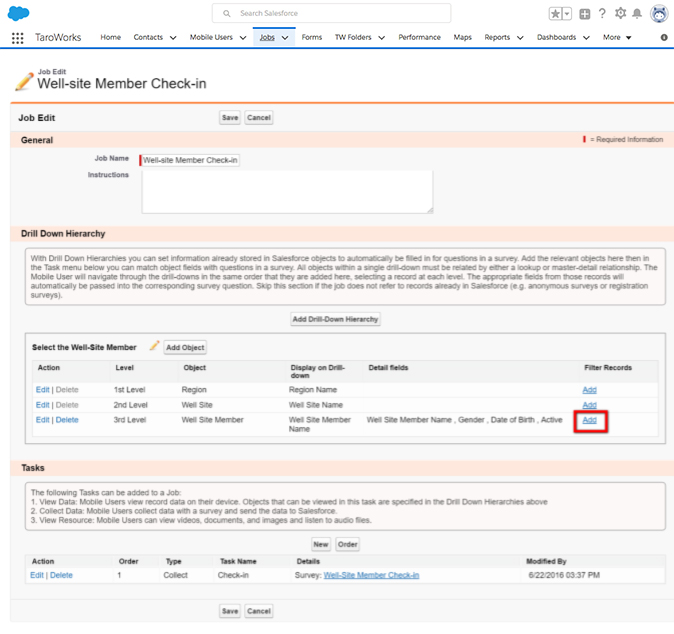The height and width of the screenshot is (634, 674).
Task: Delete the 3rd Level Well Site Member row
Action: pyautogui.click(x=67, y=420)
